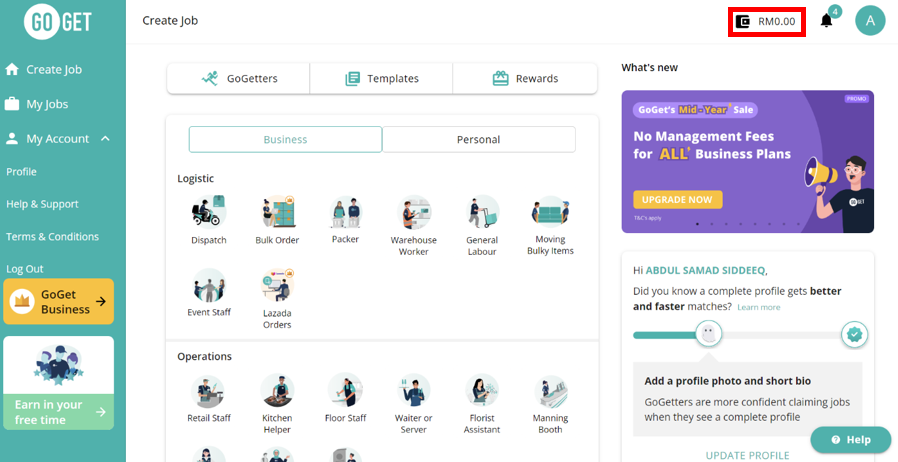898x462 pixels.
Task: Open the Dispatch job icon
Action: pos(208,212)
